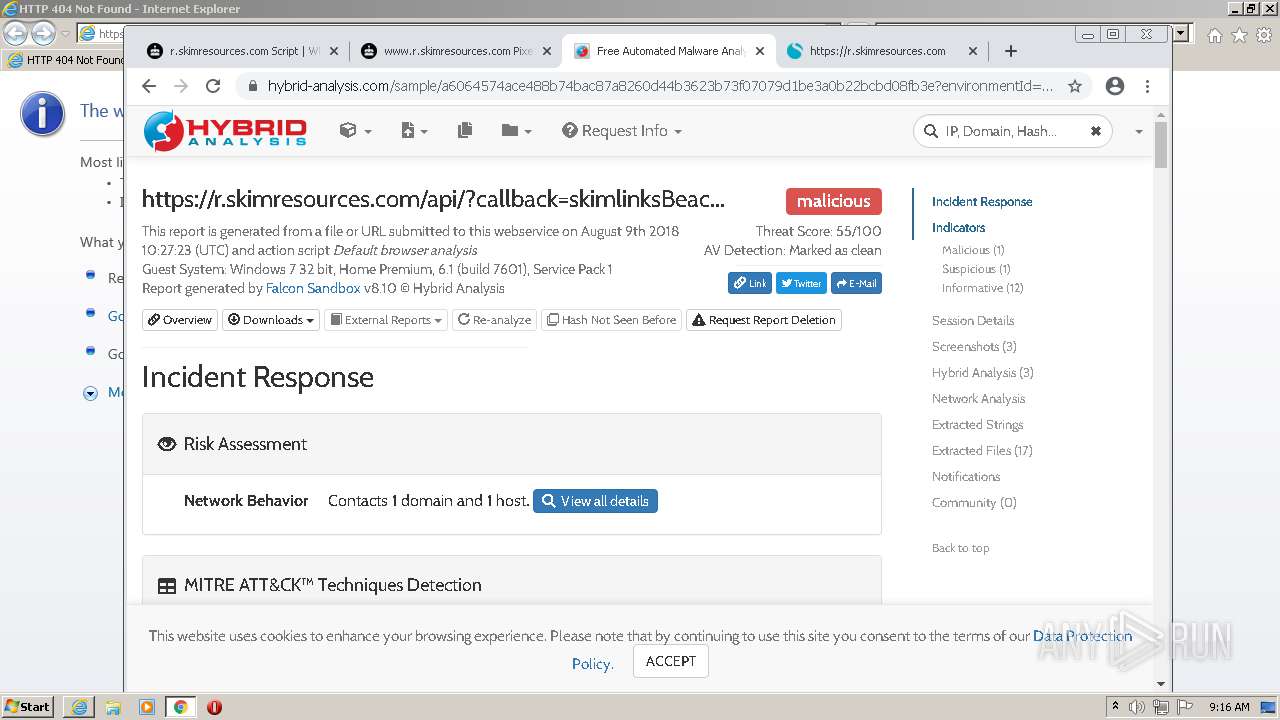The width and height of the screenshot is (1280, 720).
Task: Click the red antivirus taskbar icon
Action: [214, 707]
